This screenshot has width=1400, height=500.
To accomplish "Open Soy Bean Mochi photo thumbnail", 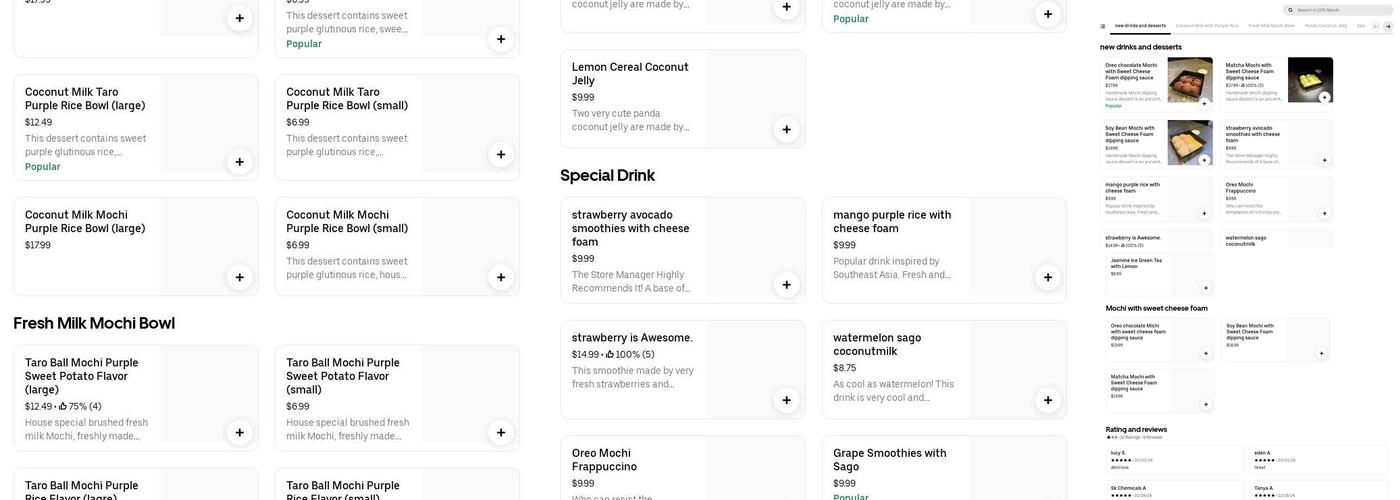I will [1189, 142].
